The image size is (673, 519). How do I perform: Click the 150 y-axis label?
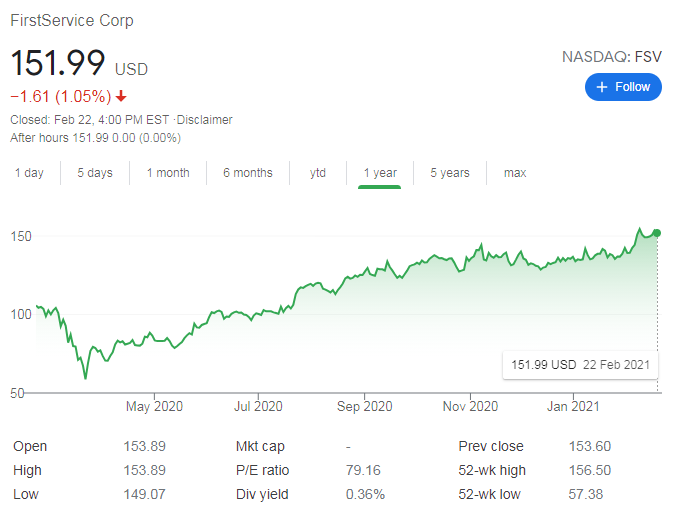pyautogui.click(x=21, y=236)
